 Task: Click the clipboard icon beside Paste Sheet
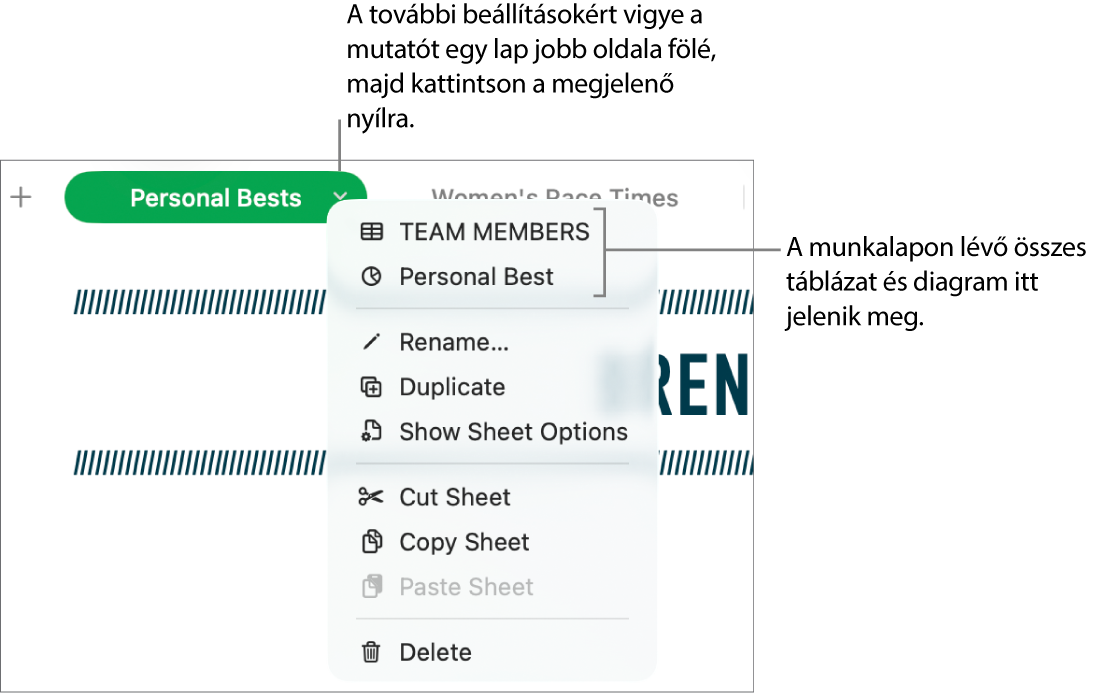[x=372, y=587]
